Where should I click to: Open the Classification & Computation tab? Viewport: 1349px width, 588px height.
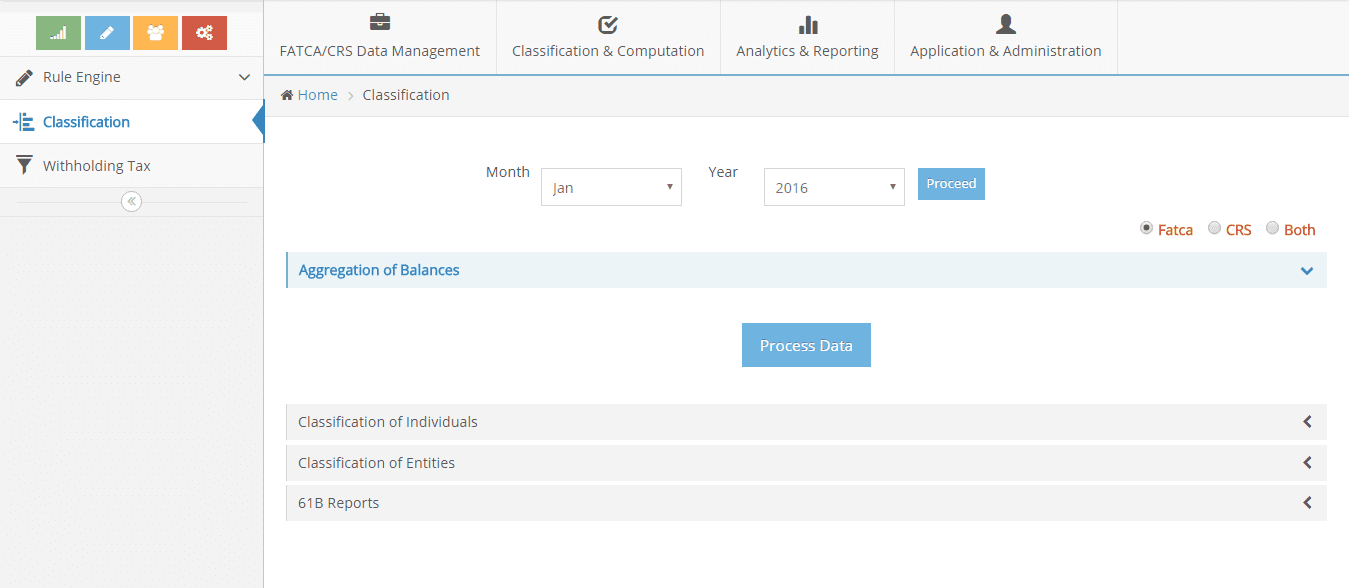click(608, 38)
